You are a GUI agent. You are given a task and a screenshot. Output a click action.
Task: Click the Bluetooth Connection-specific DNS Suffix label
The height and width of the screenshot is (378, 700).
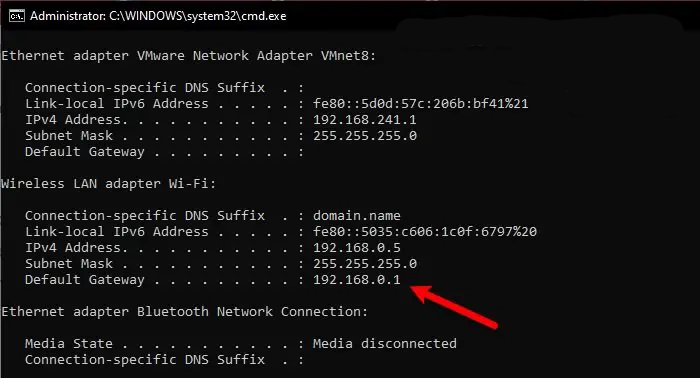[x=145, y=360]
